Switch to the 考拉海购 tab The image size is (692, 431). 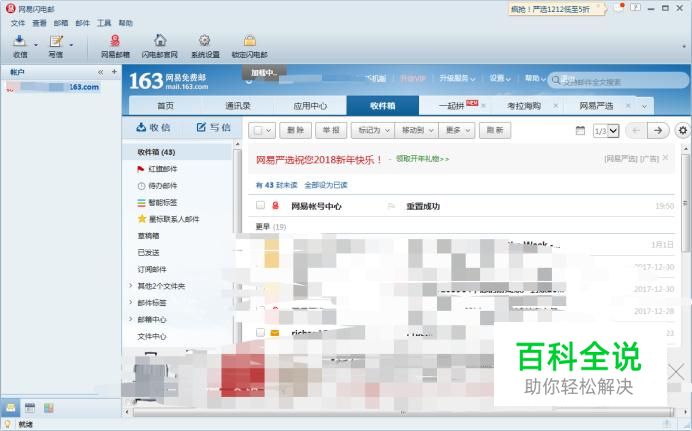[524, 106]
